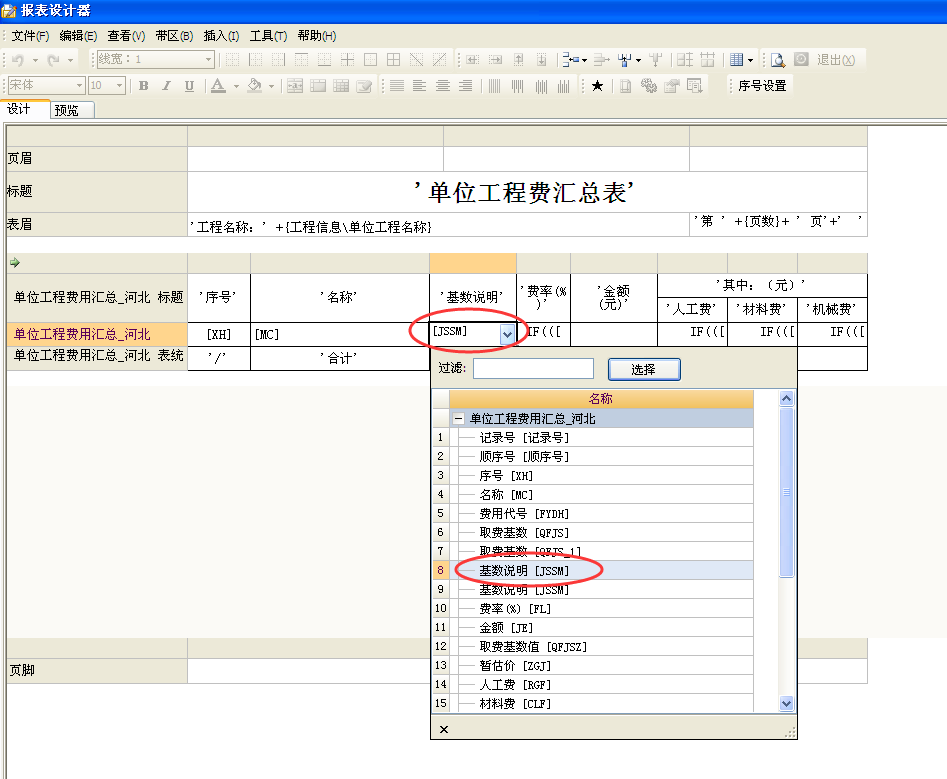
Task: Click the green arrow band marker
Action: [x=15, y=263]
